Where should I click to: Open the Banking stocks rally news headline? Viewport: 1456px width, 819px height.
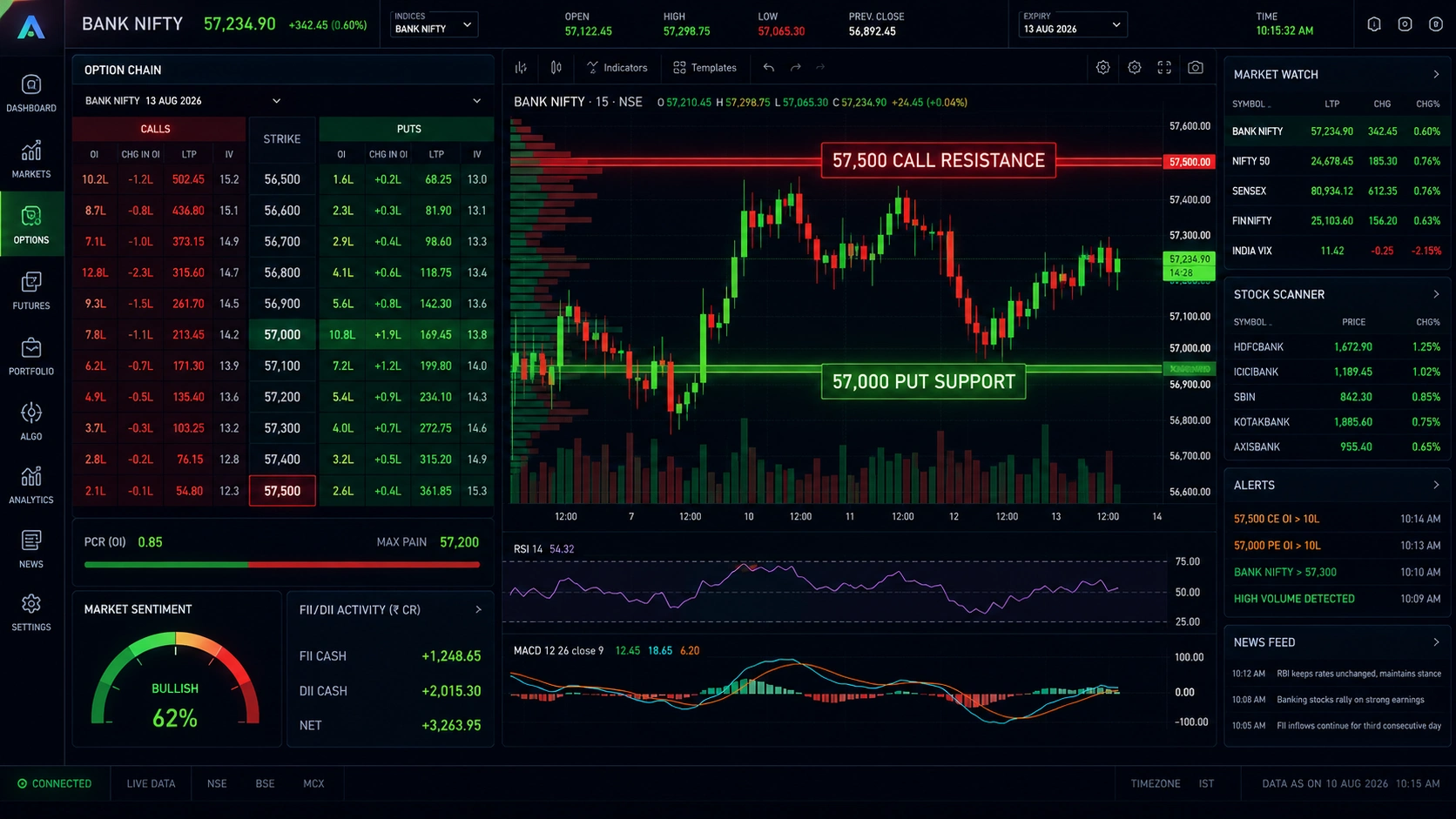(x=1337, y=700)
